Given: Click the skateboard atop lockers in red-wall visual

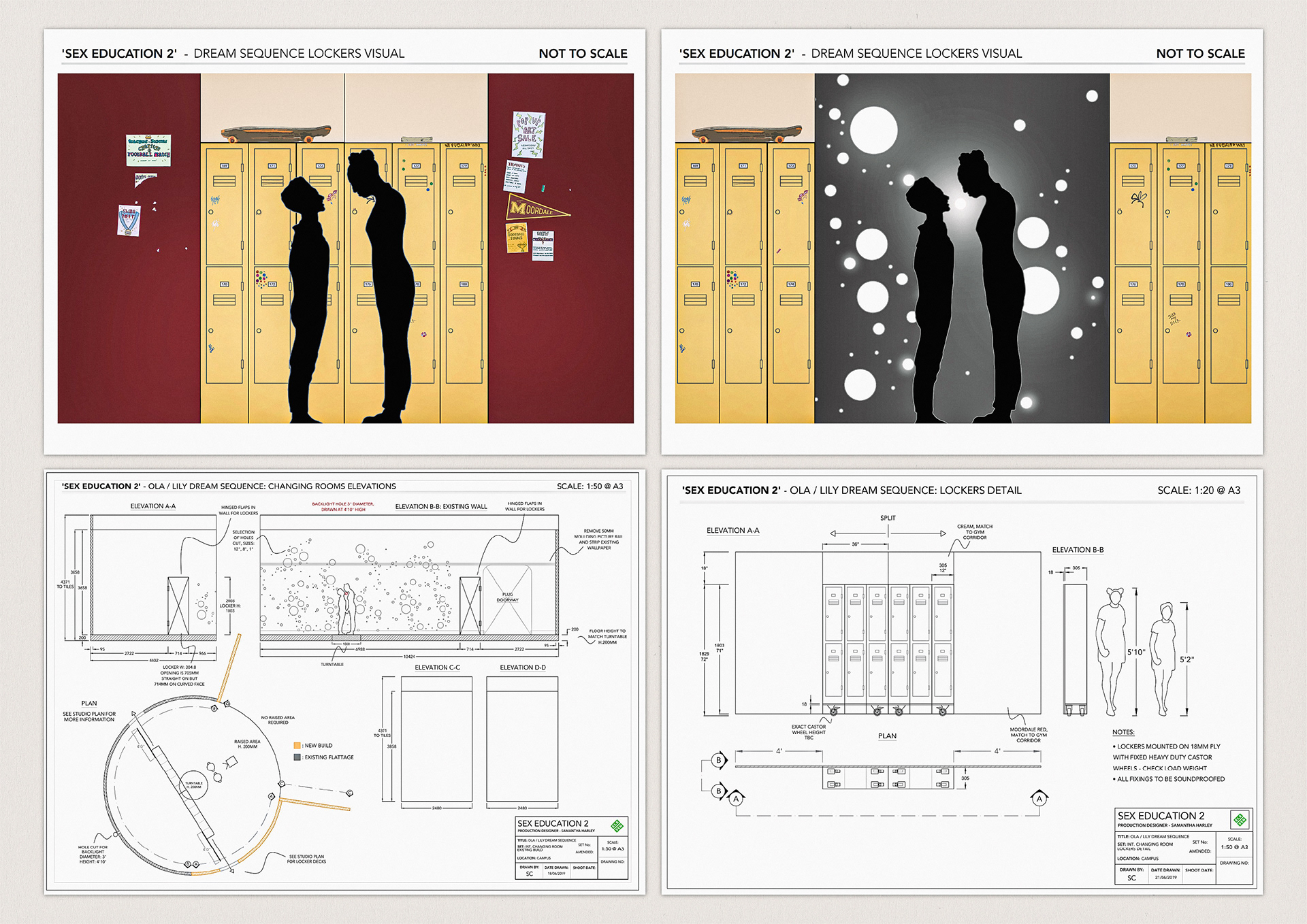Looking at the screenshot, I should click(276, 133).
